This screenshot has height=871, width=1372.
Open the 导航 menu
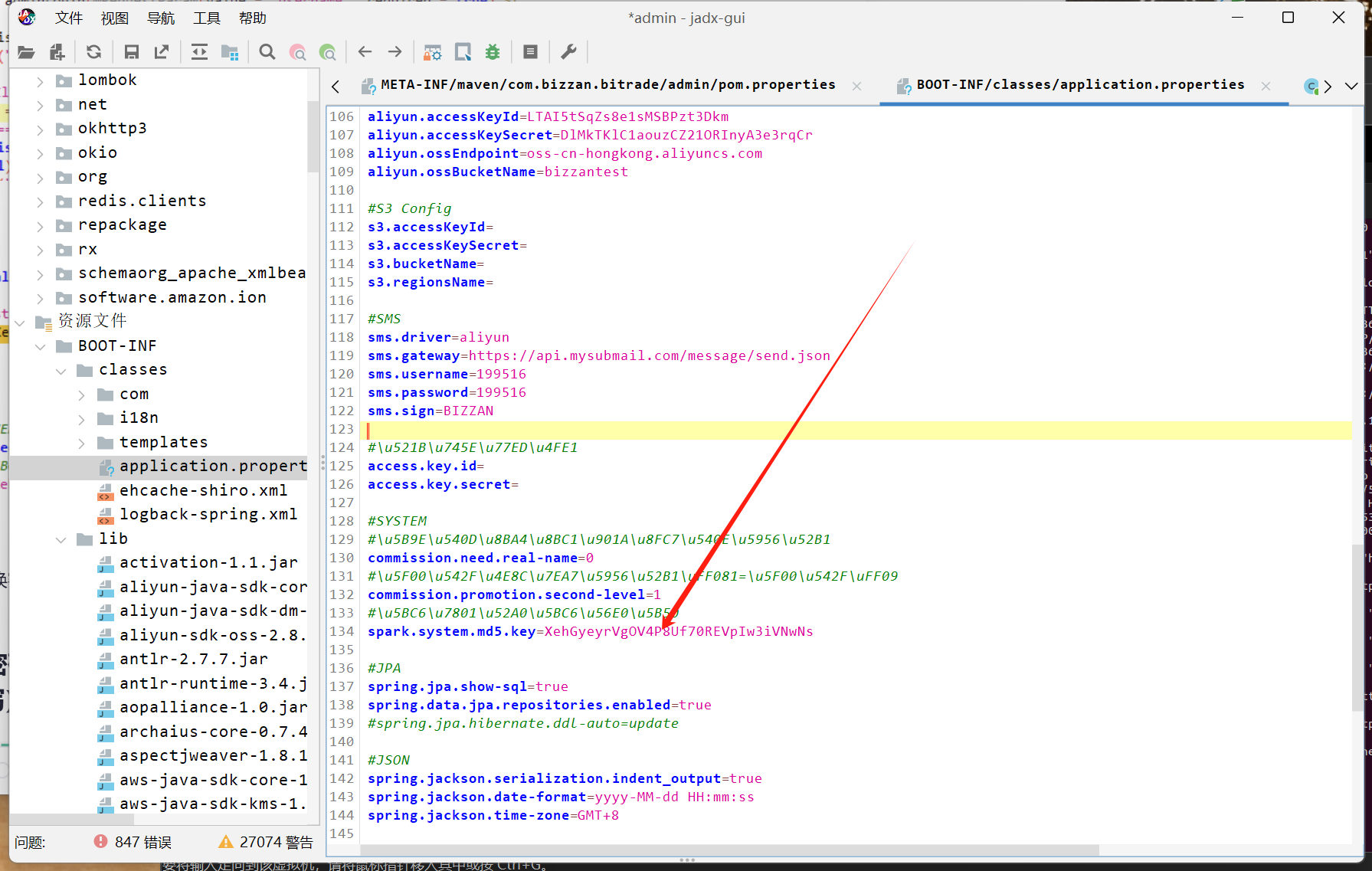(x=160, y=18)
